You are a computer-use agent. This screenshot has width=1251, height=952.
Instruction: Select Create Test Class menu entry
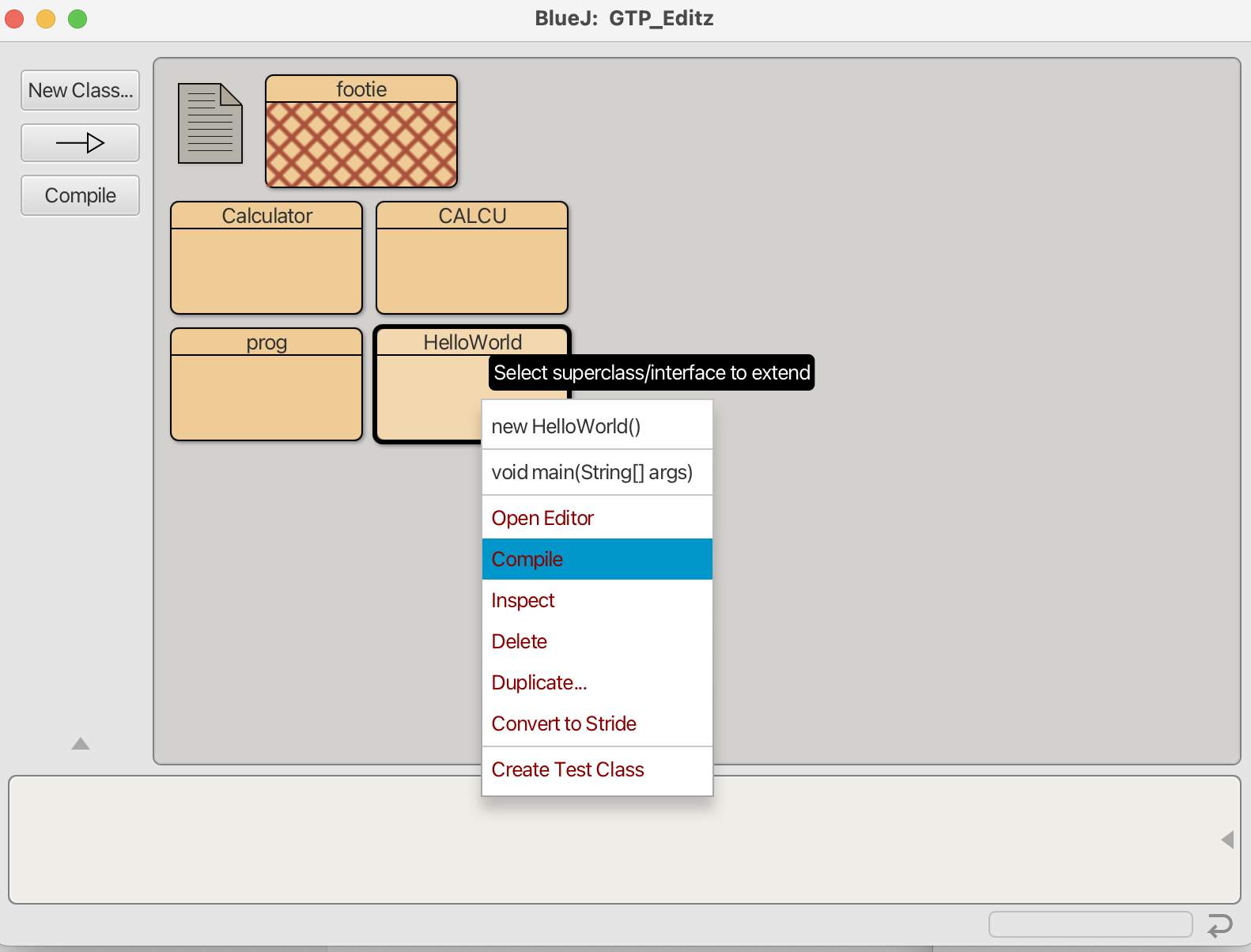(x=597, y=769)
